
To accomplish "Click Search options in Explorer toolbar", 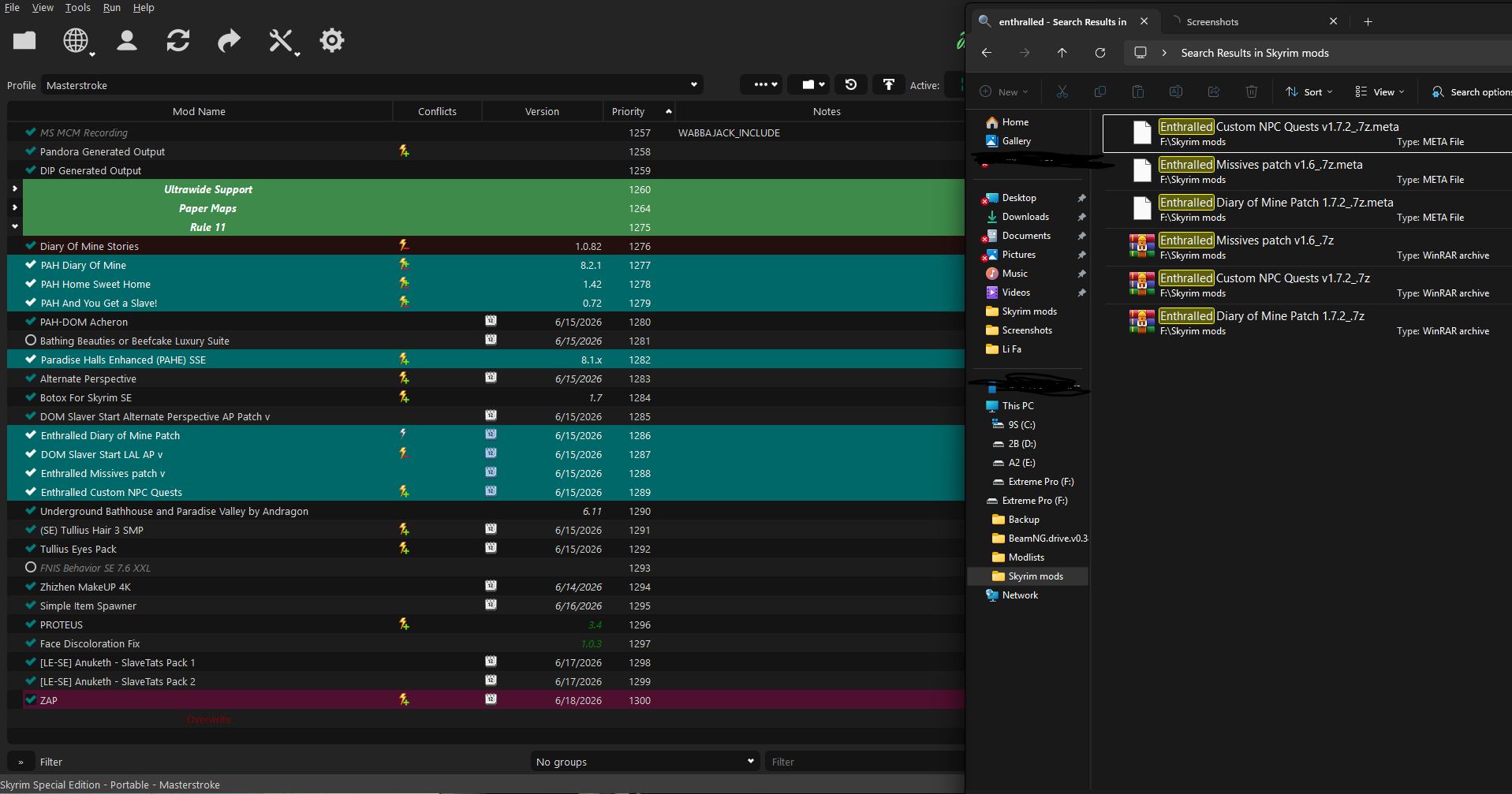I will pos(1471,91).
